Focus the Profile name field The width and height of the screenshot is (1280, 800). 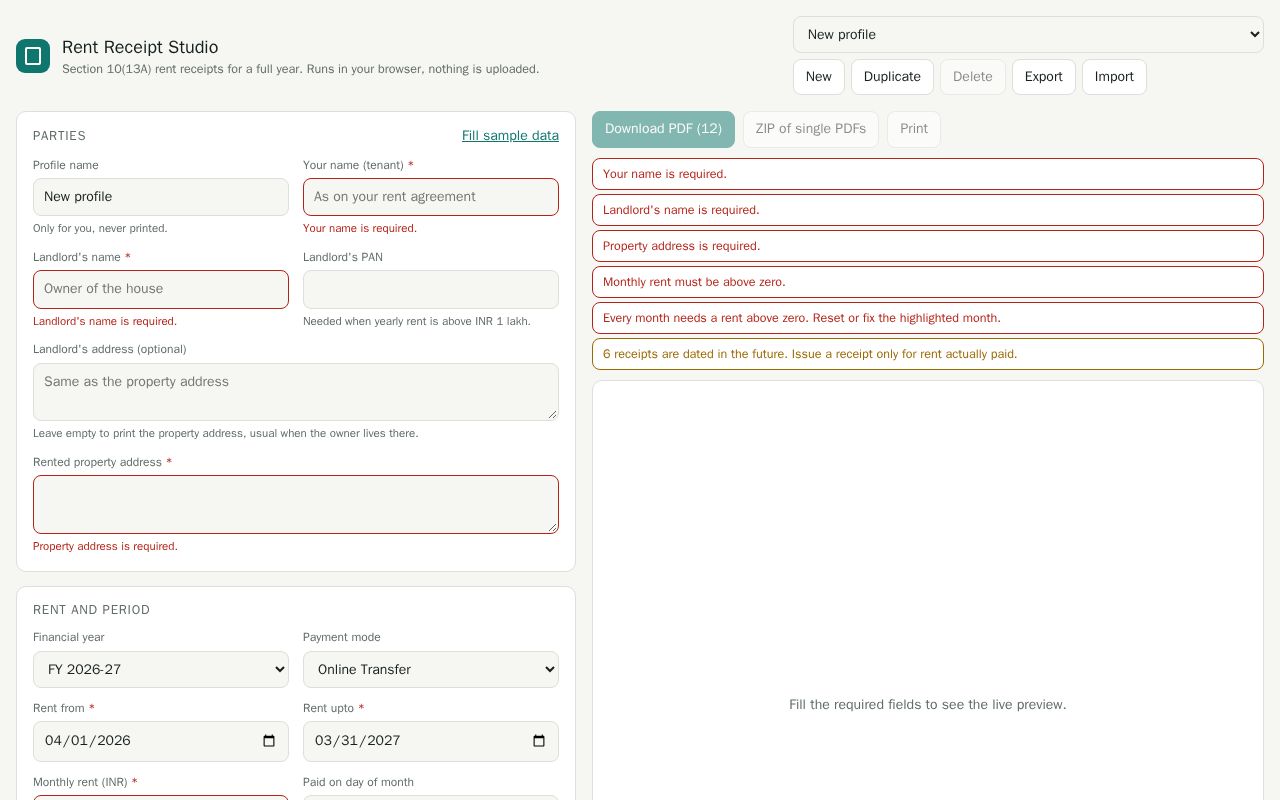(161, 197)
